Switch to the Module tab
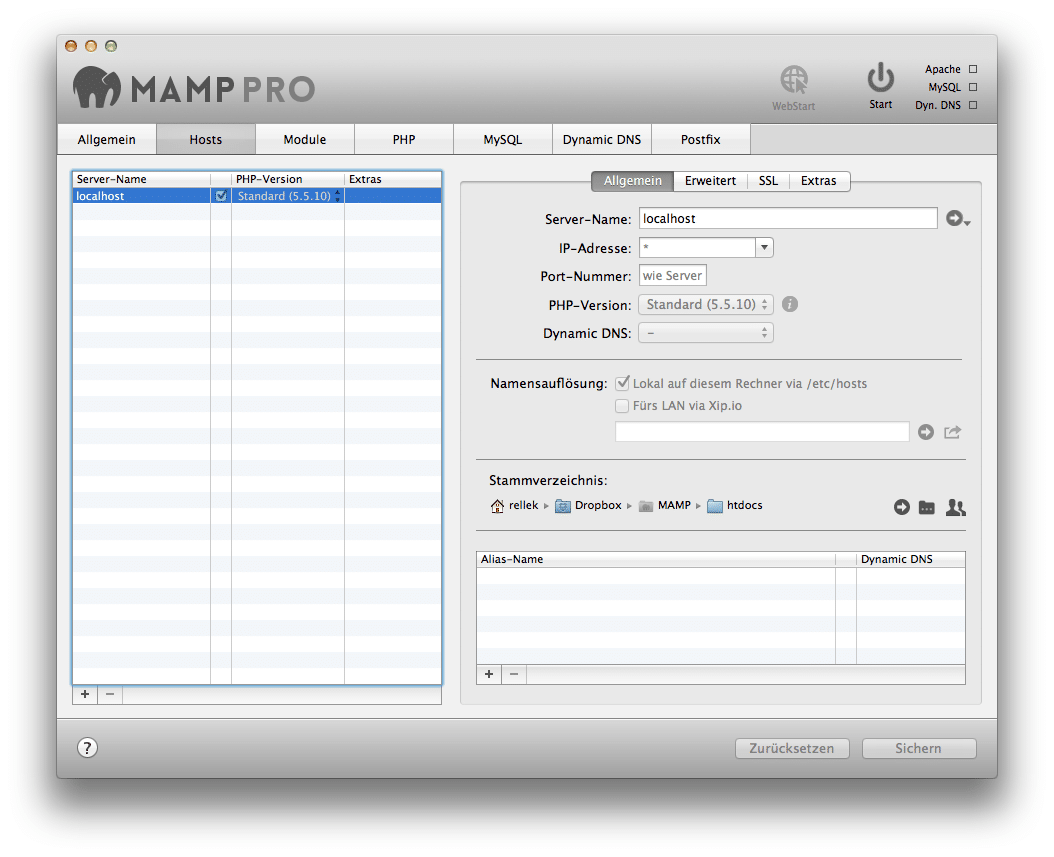1054x857 pixels. coord(305,139)
